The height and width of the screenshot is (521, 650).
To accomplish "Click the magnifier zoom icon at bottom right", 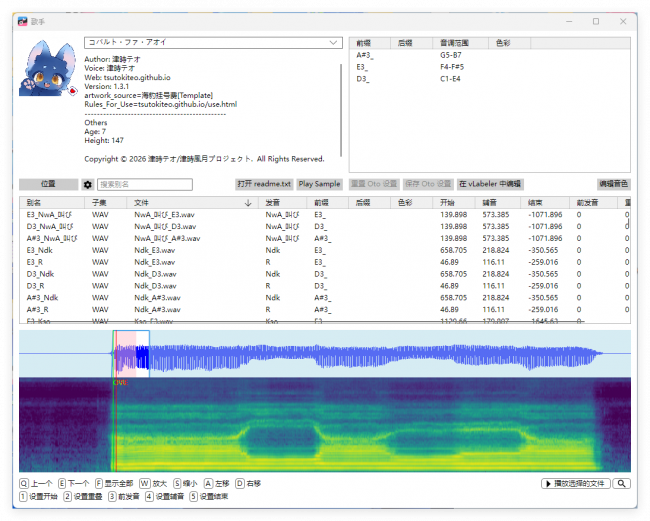I will click(621, 484).
